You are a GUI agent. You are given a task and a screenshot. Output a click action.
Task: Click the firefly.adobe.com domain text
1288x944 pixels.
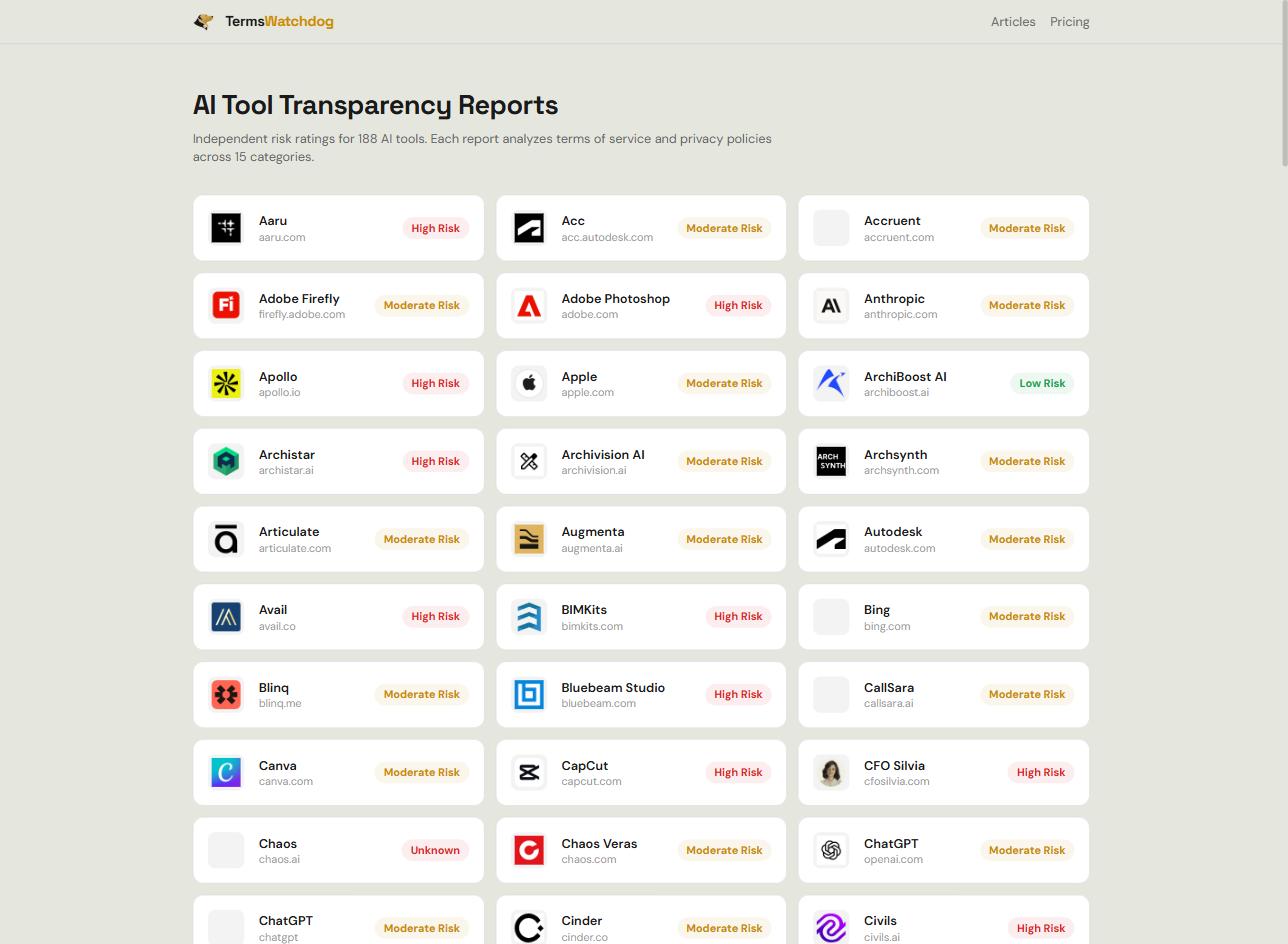(302, 314)
